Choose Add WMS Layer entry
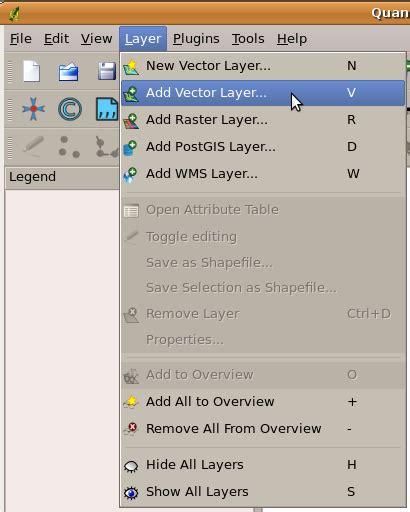410x512 pixels. click(263, 174)
